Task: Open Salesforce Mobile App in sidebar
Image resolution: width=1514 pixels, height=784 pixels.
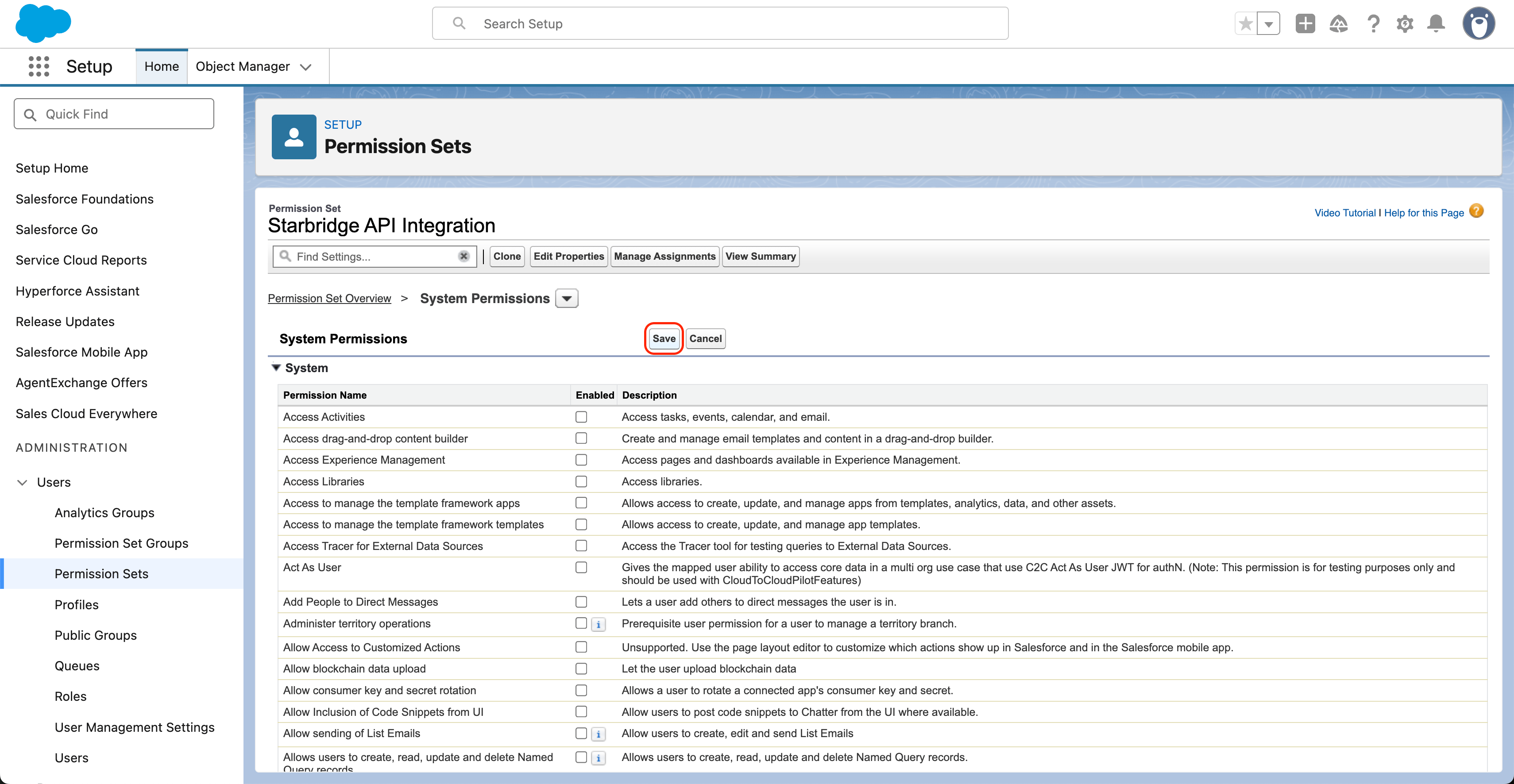Action: [x=82, y=352]
